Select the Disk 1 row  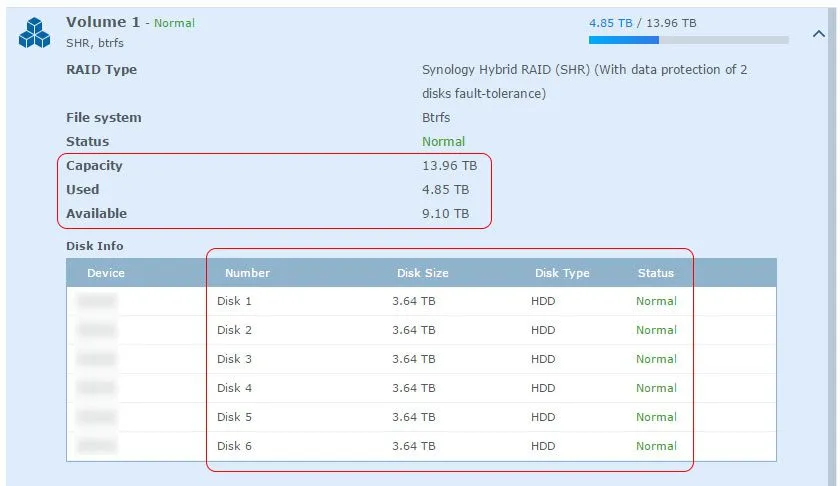[x=421, y=301]
